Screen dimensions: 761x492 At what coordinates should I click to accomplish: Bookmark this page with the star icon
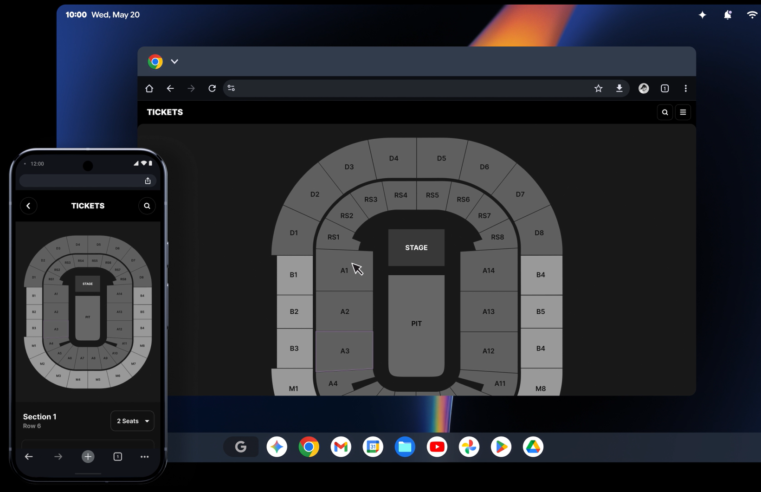[x=598, y=88]
